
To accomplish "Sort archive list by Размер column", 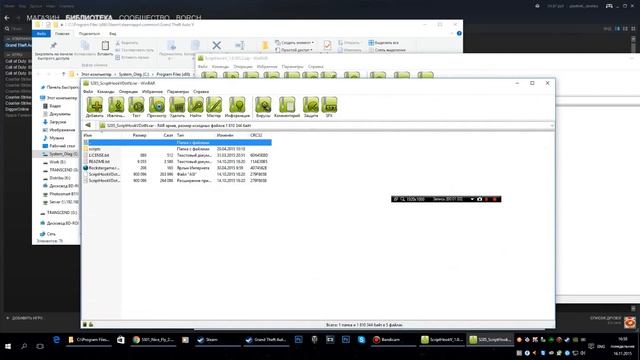I will [140, 135].
